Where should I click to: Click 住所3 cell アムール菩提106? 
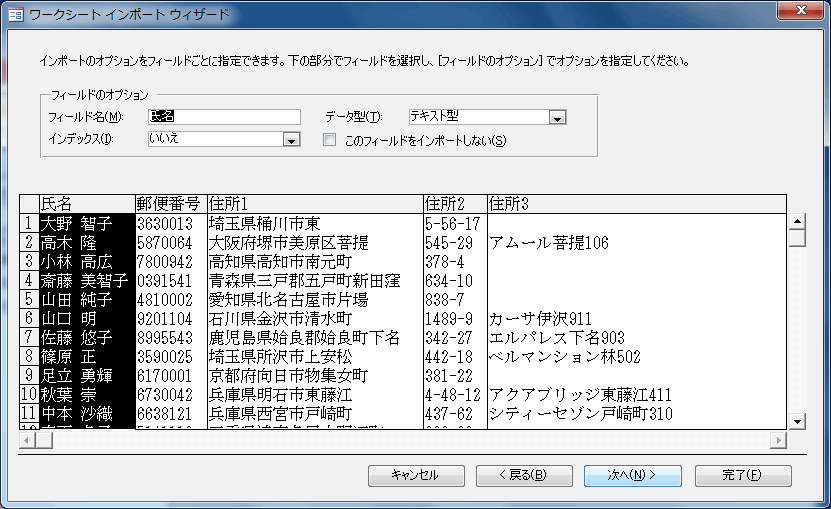point(636,242)
